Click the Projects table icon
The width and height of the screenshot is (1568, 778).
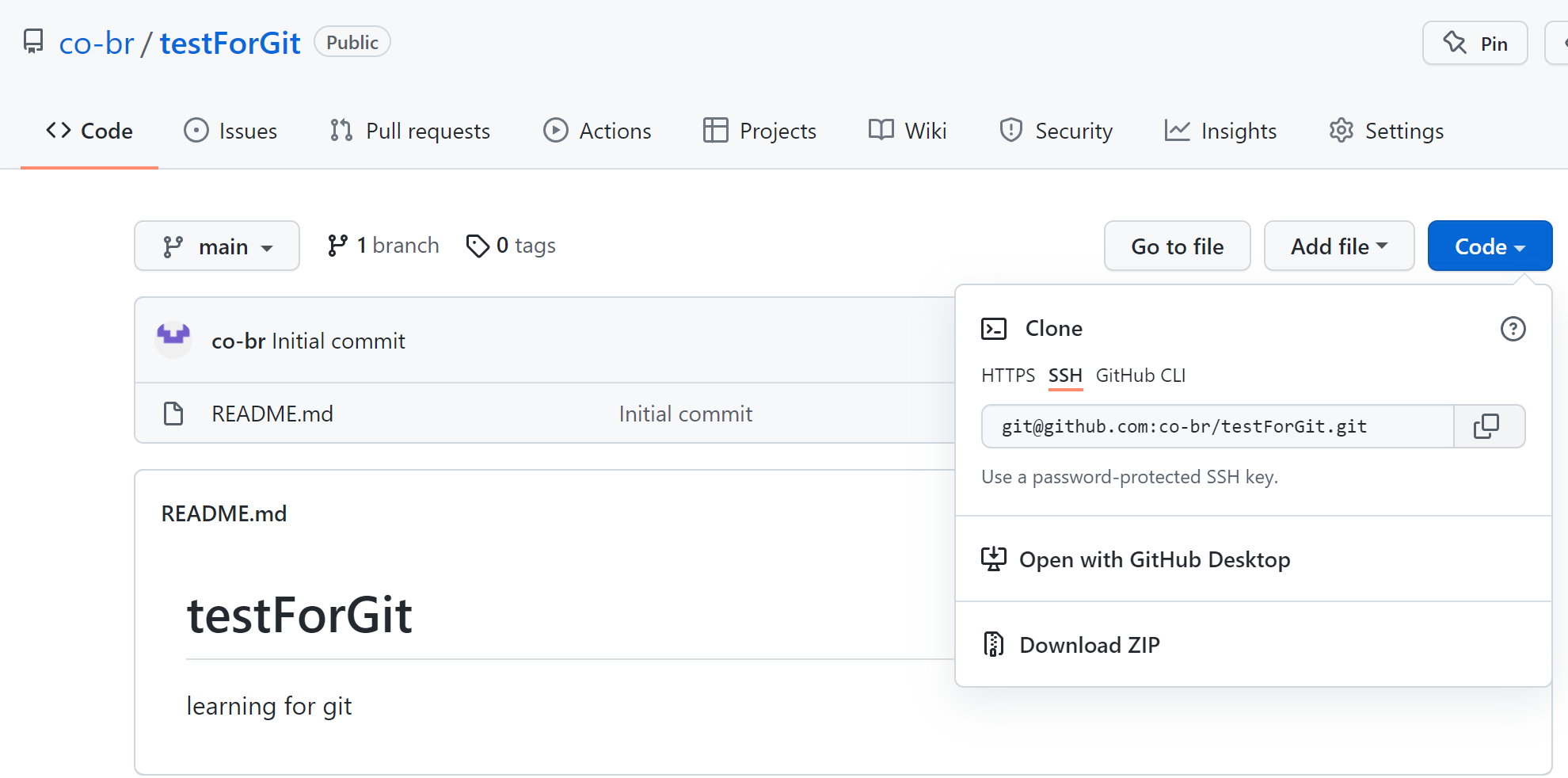pos(715,130)
